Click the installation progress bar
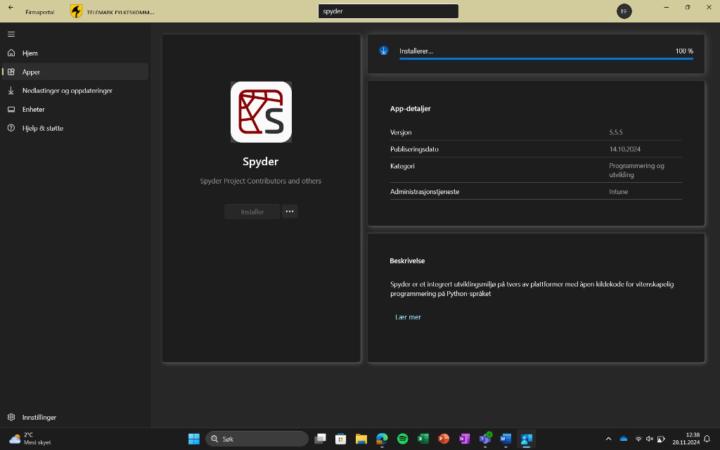The height and width of the screenshot is (450, 720). click(x=546, y=59)
